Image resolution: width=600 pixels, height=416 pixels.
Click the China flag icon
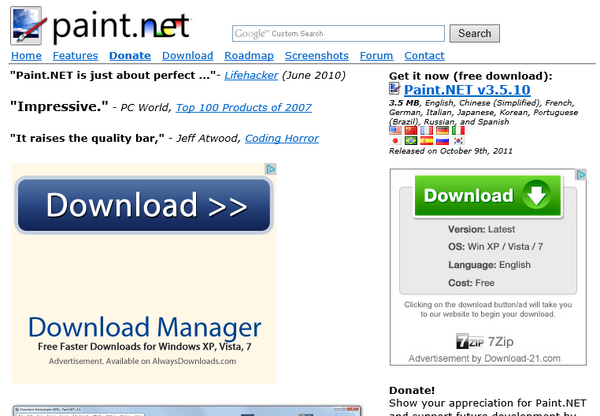click(411, 130)
